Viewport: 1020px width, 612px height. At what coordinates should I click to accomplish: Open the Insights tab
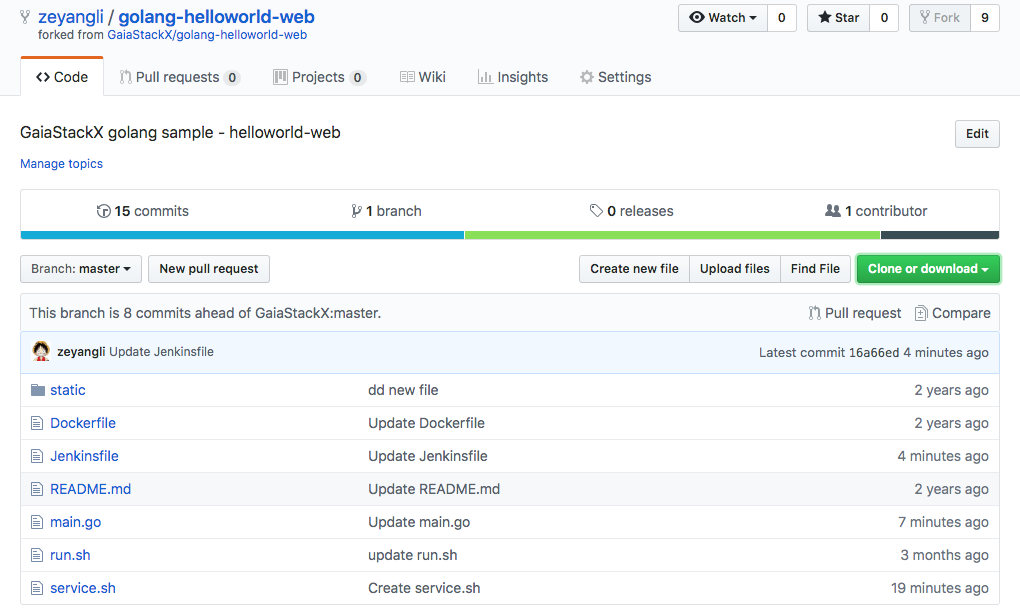pos(513,77)
